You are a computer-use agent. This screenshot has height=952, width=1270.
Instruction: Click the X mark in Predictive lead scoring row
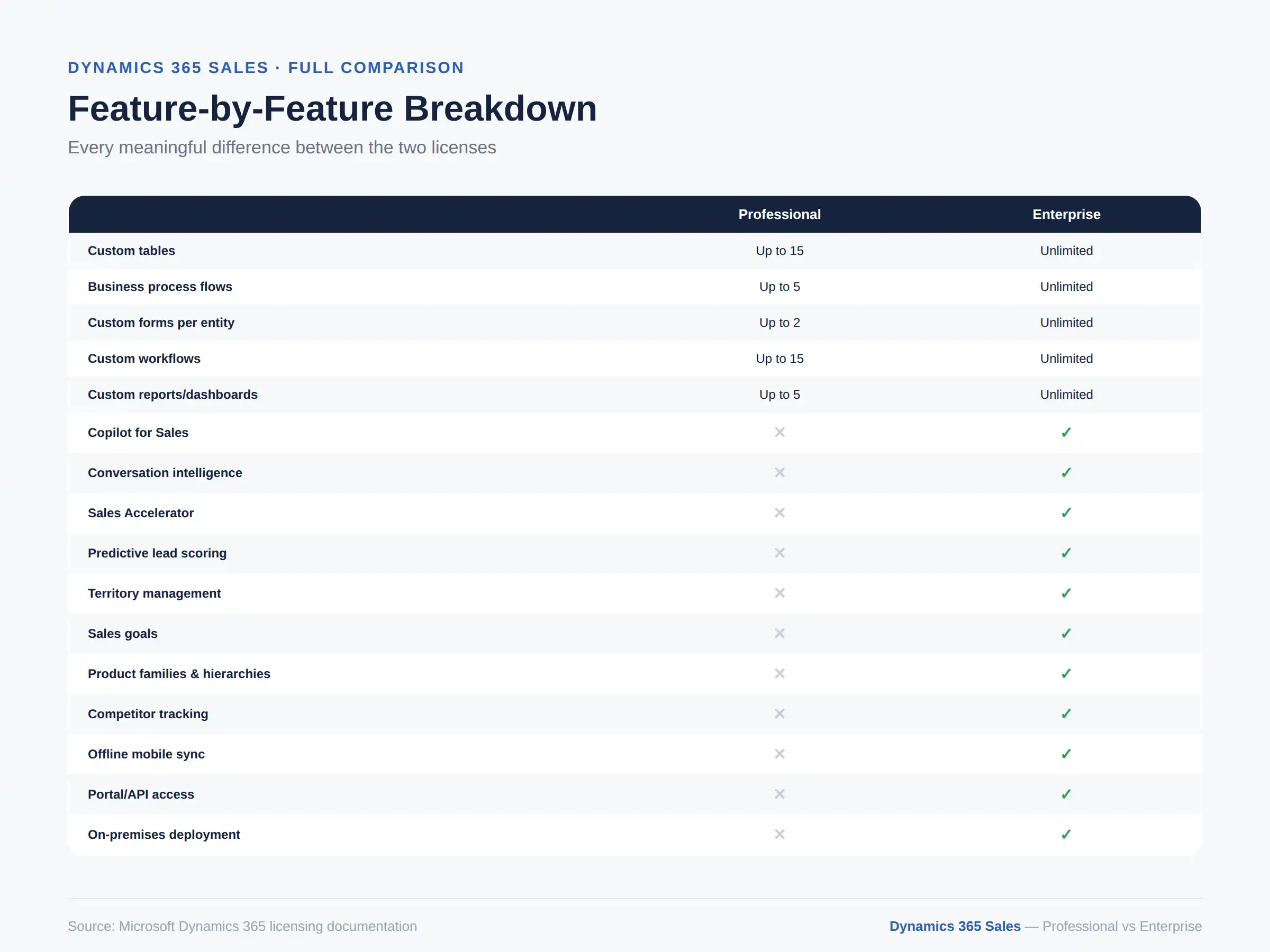779,553
